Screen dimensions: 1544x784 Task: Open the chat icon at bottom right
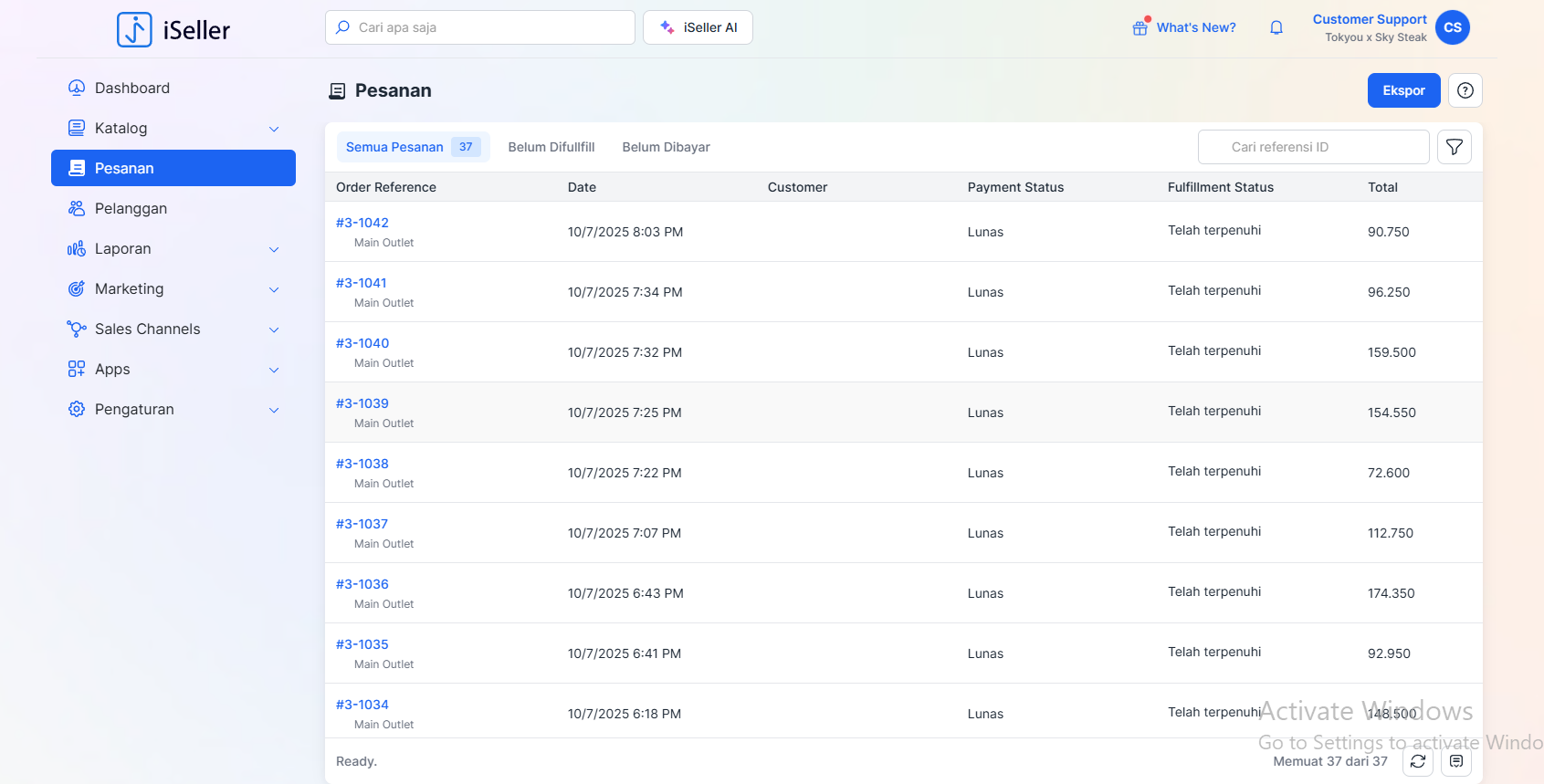pyautogui.click(x=1455, y=761)
